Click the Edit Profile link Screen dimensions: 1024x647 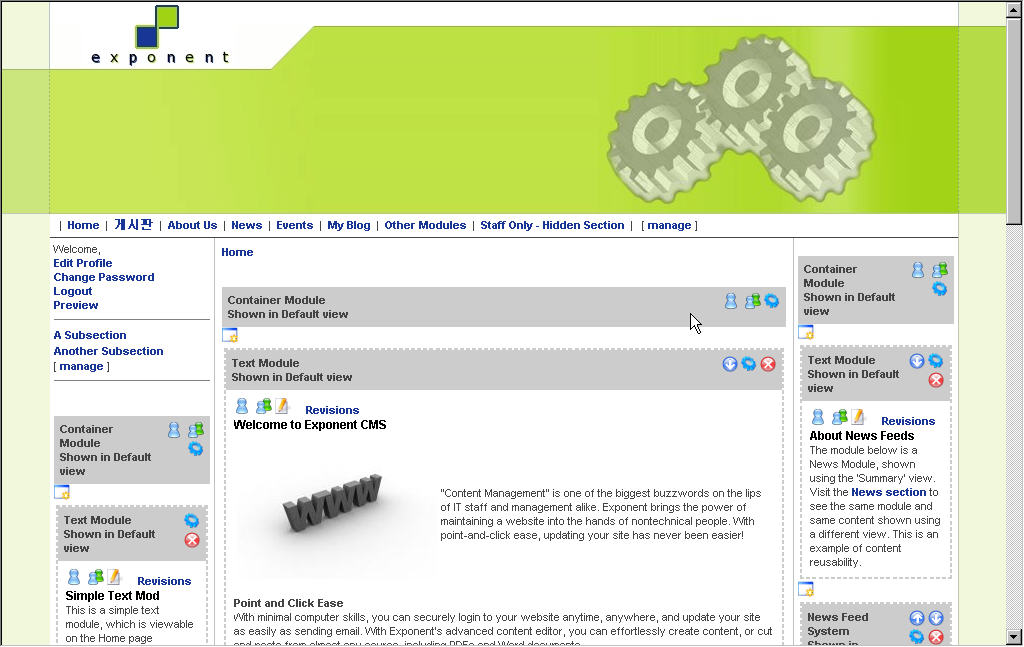(x=83, y=263)
